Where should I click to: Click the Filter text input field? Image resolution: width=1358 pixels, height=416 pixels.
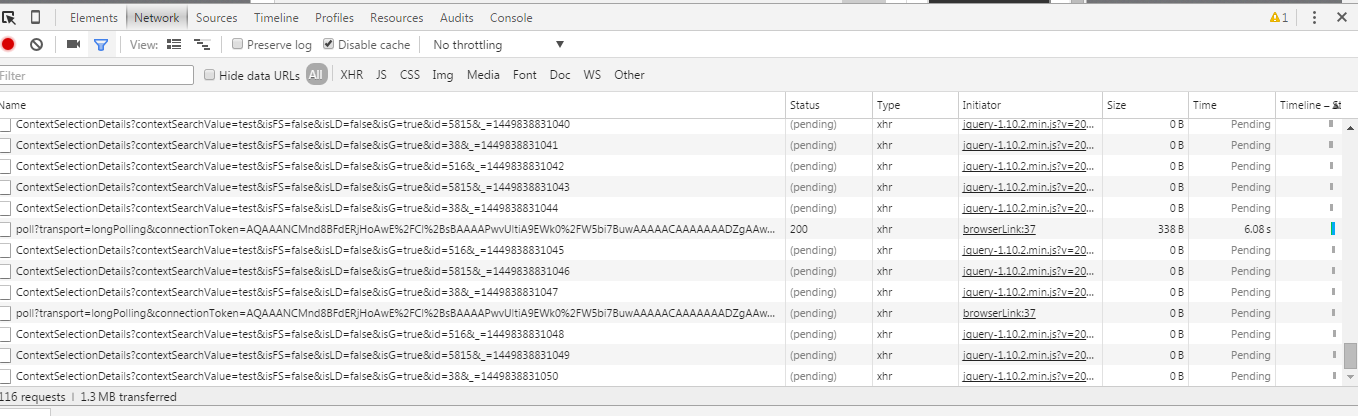[96, 75]
